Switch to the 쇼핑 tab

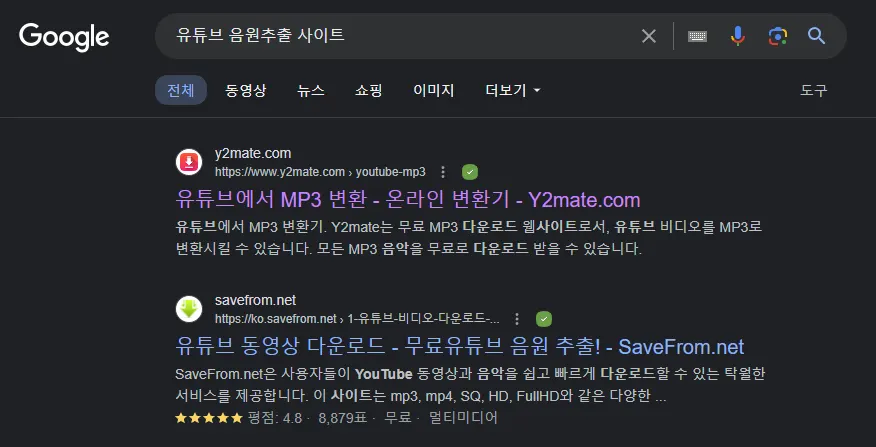coord(369,91)
